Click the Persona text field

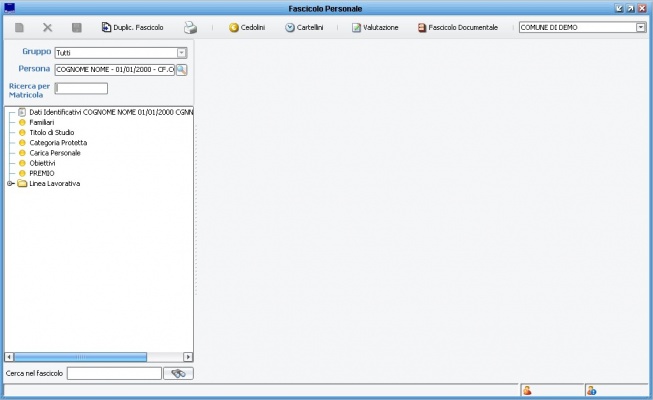click(x=115, y=70)
